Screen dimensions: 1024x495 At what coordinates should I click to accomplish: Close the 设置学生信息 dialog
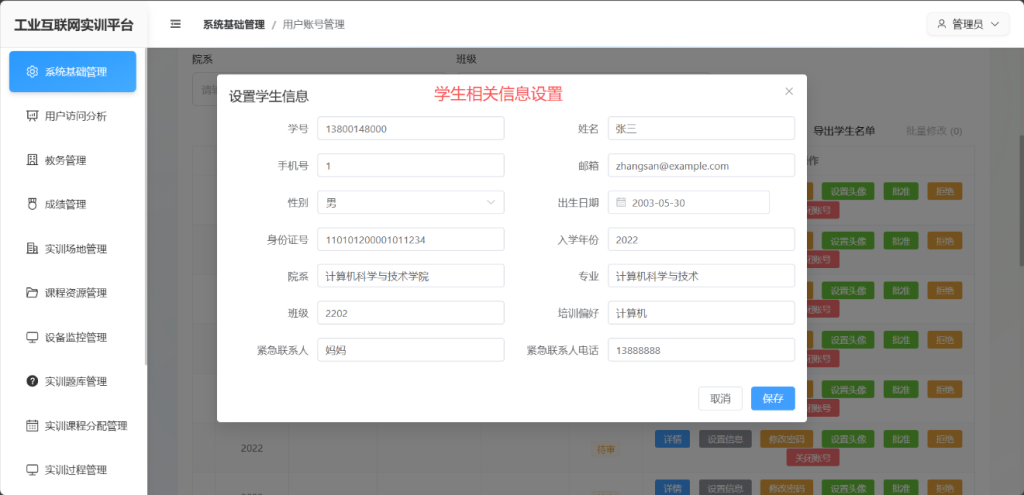point(789,91)
